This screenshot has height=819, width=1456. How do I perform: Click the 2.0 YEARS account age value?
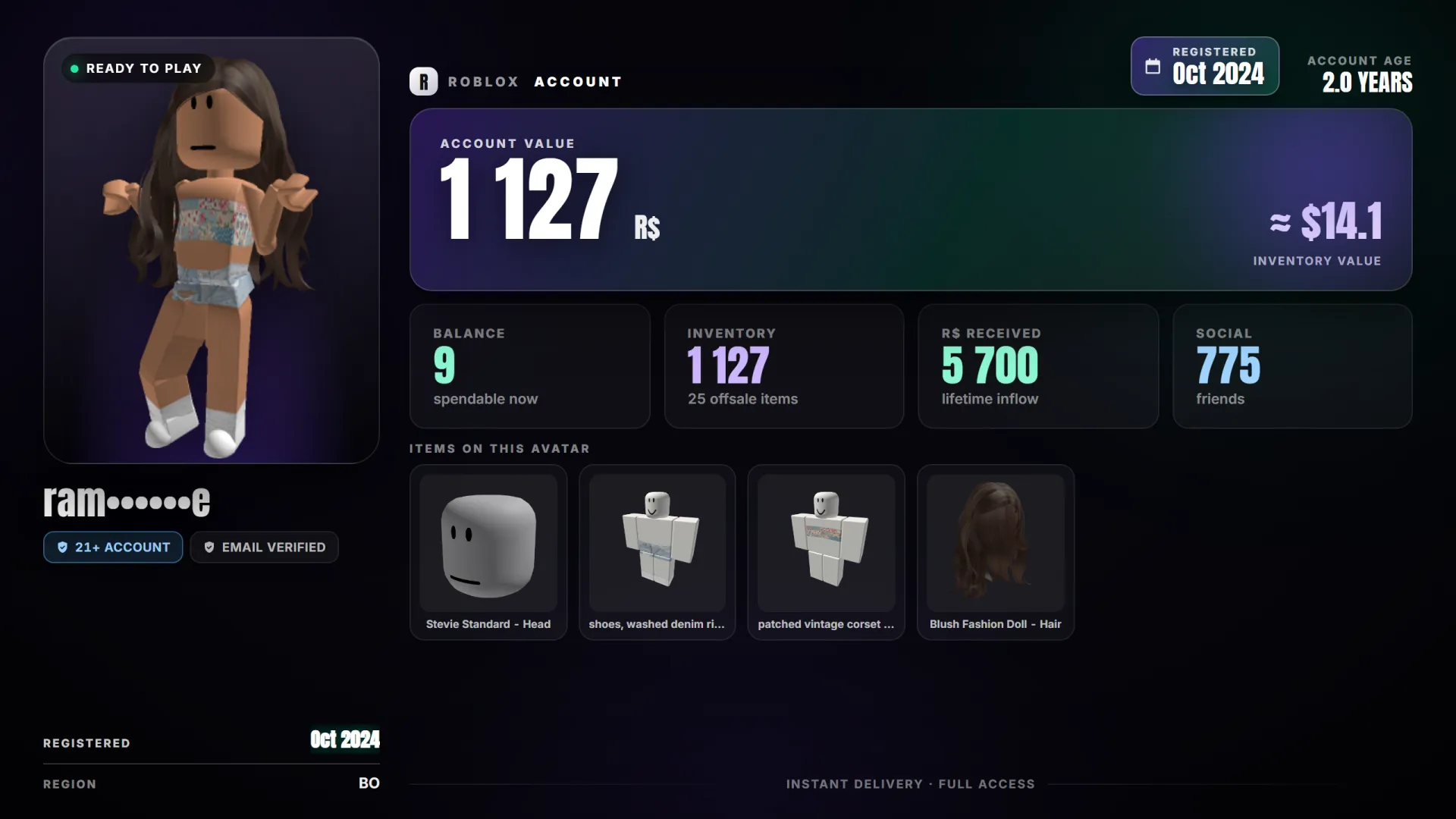click(1367, 82)
